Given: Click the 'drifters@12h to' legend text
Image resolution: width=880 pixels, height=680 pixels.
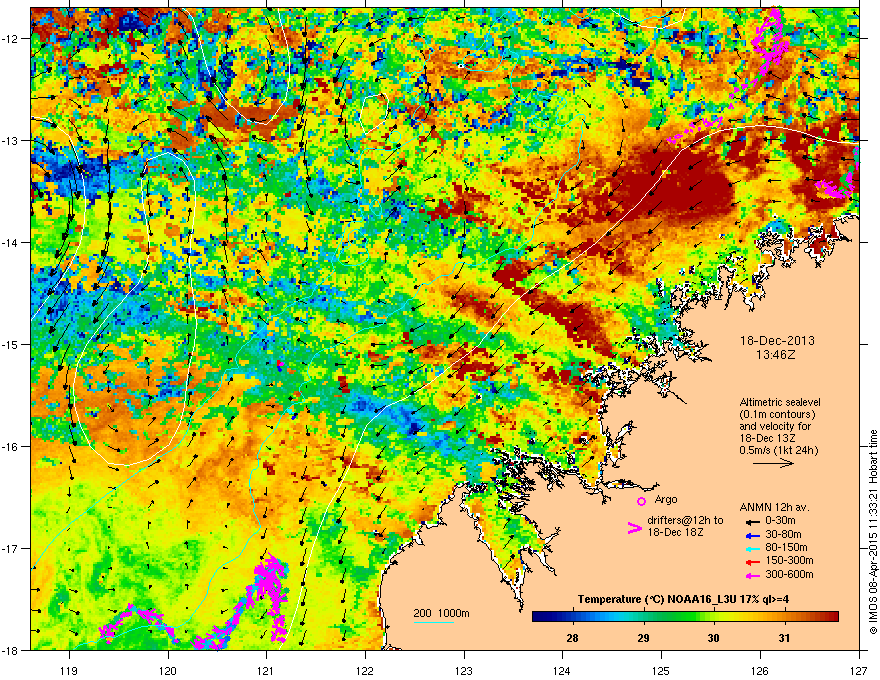Looking at the screenshot, I should 685,521.
